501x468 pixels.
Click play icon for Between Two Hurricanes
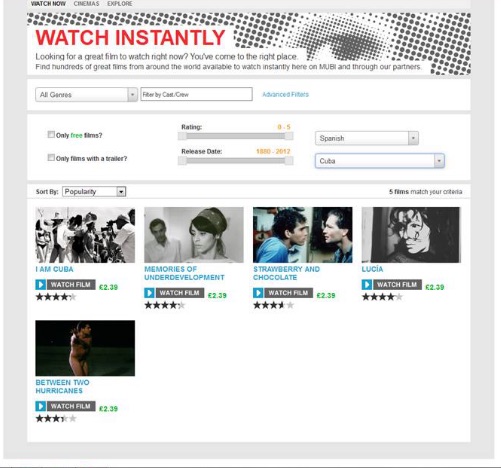[x=41, y=406]
